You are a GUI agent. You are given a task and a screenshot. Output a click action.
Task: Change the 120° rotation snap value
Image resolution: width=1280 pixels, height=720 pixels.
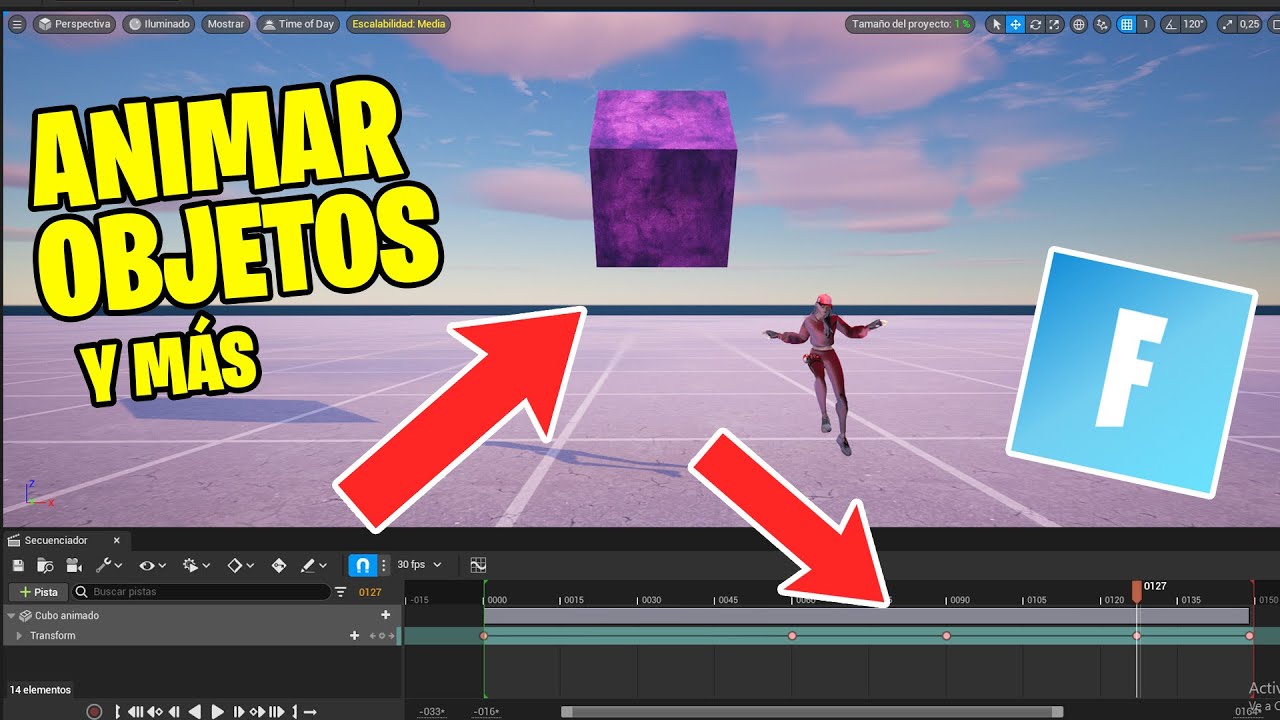point(1194,24)
